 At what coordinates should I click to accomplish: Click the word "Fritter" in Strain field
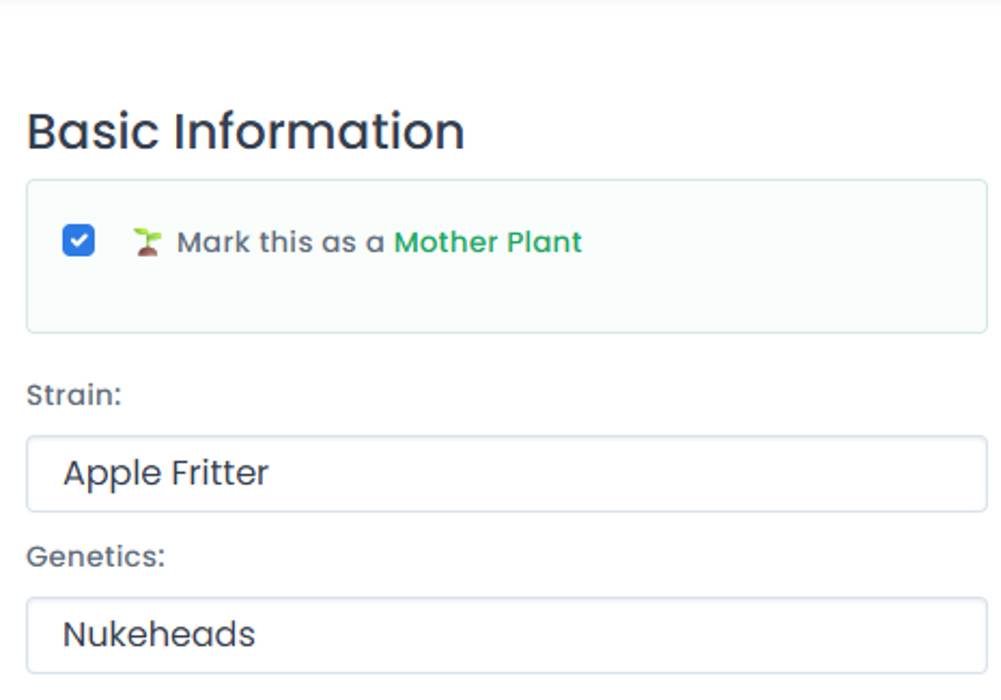click(218, 473)
